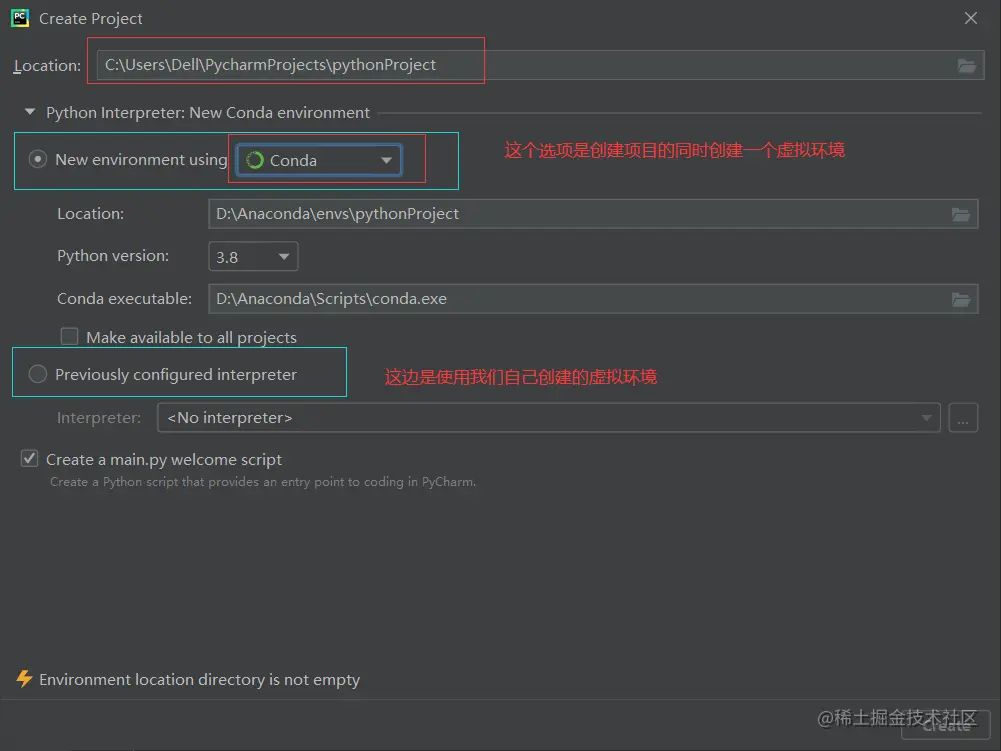Click the Create button
The image size is (1001, 751).
(945, 725)
